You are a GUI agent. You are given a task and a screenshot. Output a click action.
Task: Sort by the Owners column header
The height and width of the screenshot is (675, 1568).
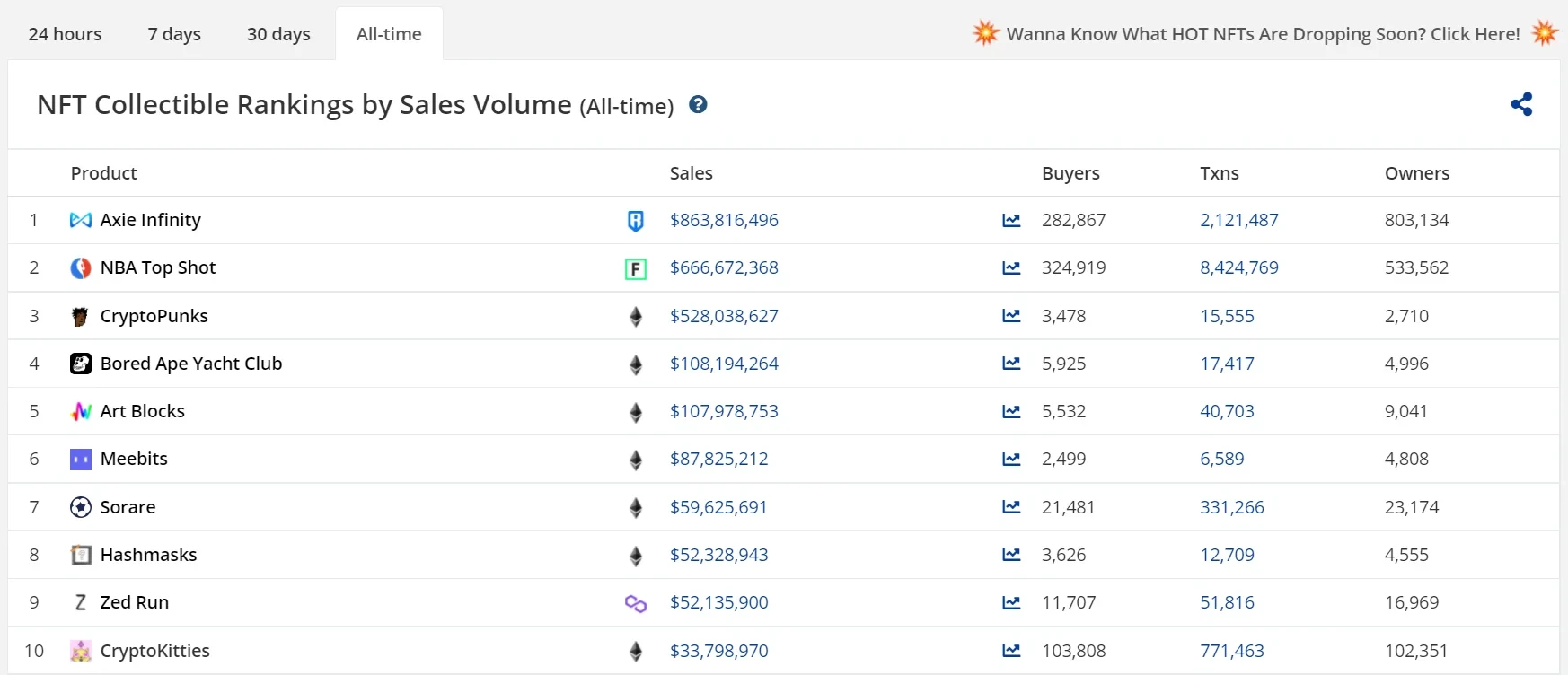(1416, 173)
